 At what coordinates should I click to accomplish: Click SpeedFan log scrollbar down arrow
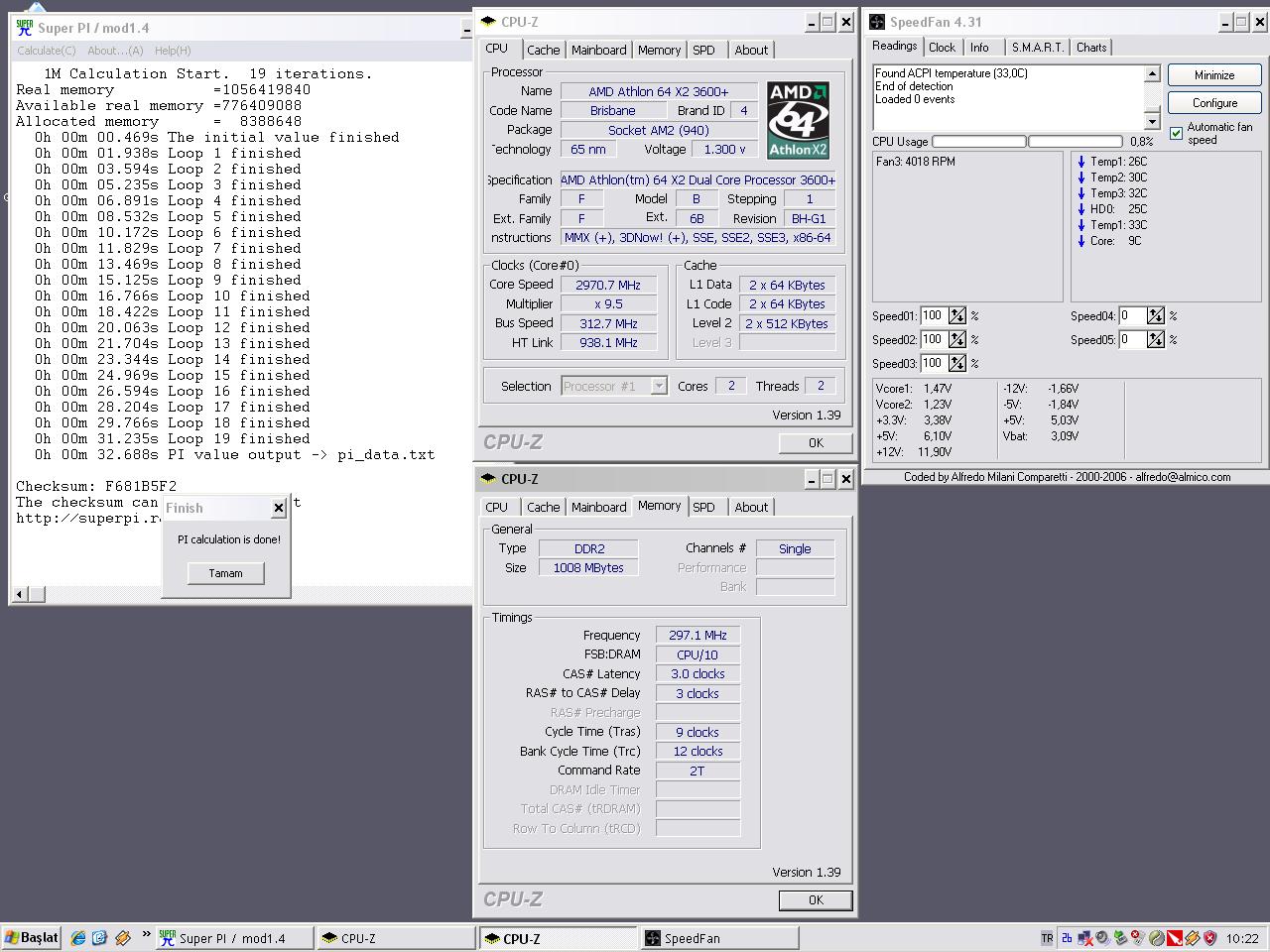1152,121
